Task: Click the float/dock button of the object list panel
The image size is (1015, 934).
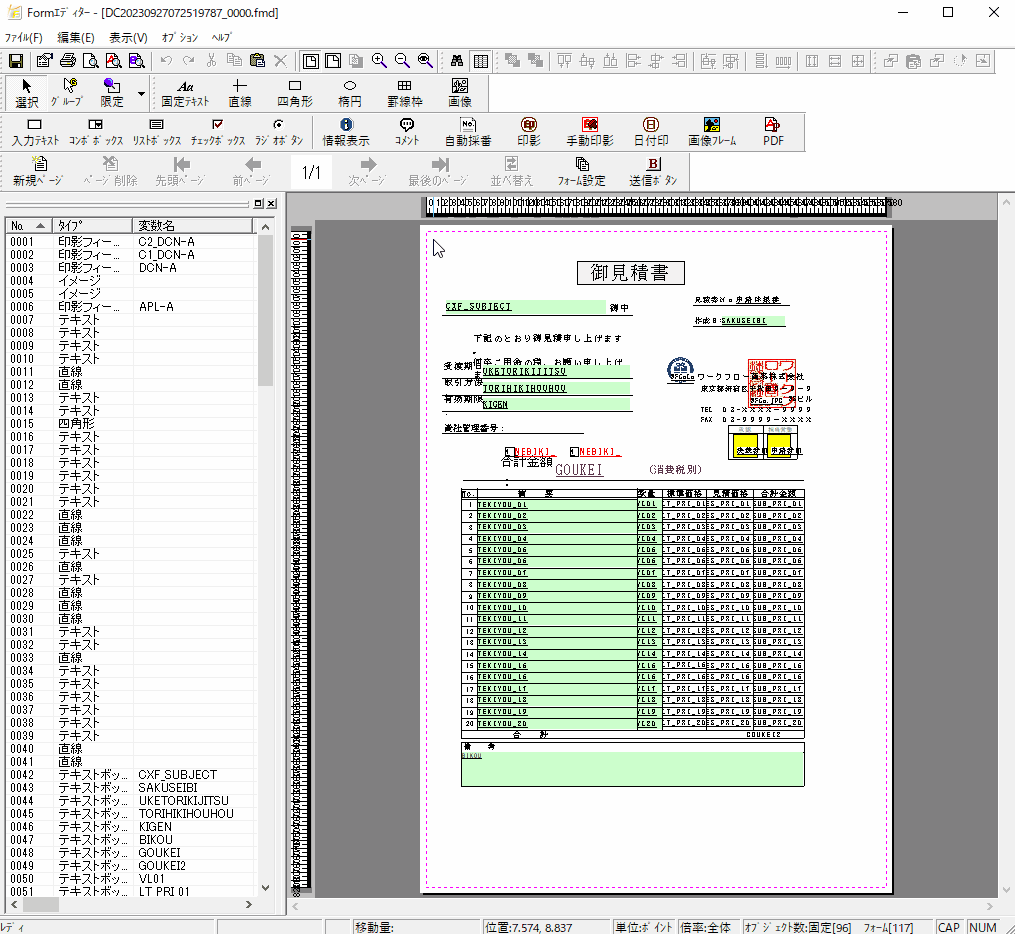Action: [x=258, y=203]
